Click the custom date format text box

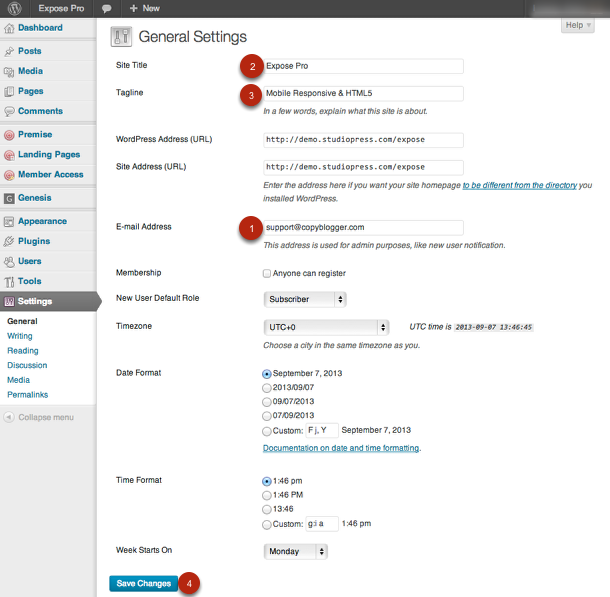coord(322,431)
